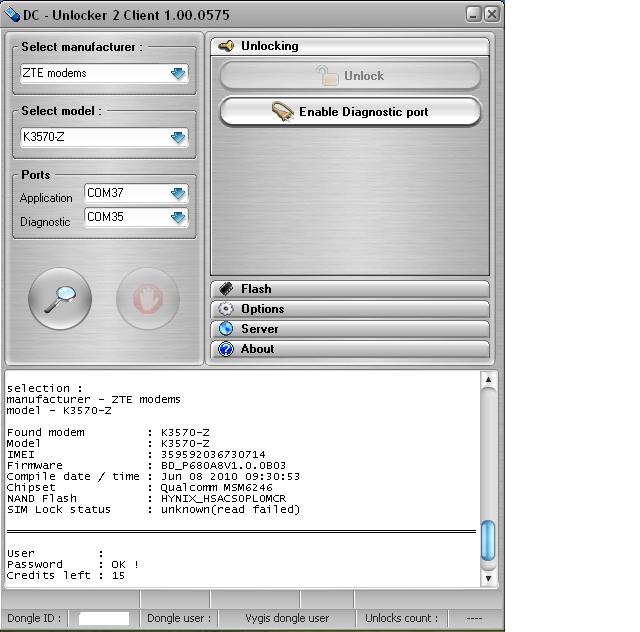Click the log scroll down arrow
Screen dimensions: 640x632
489,577
